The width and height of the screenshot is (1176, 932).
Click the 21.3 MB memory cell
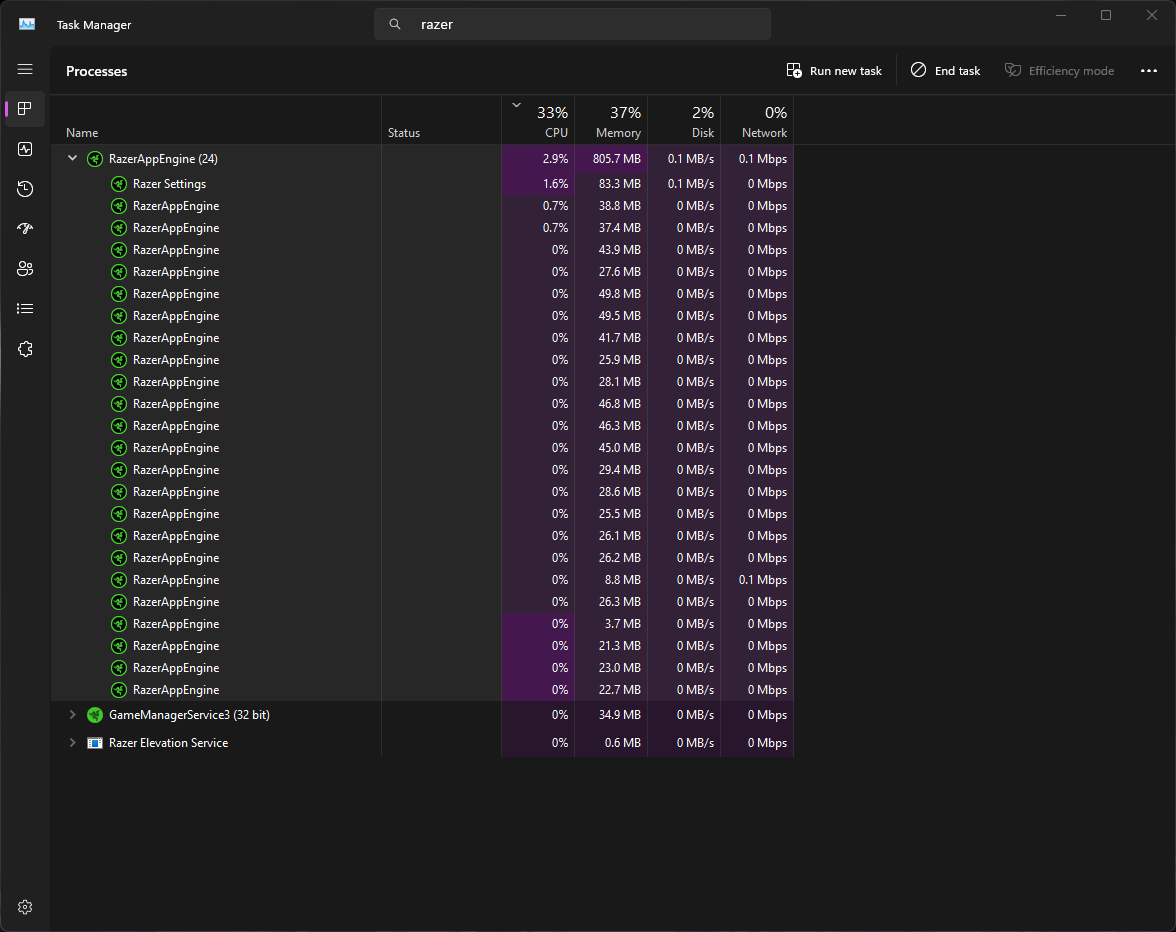click(611, 646)
